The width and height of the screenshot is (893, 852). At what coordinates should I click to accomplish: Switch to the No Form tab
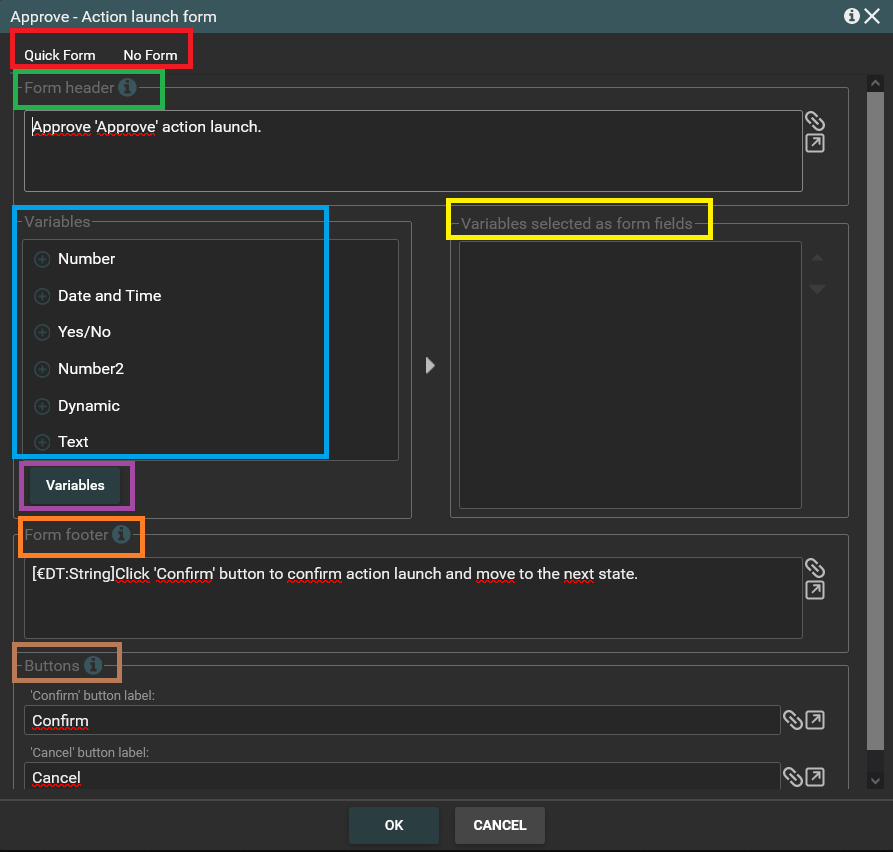150,55
